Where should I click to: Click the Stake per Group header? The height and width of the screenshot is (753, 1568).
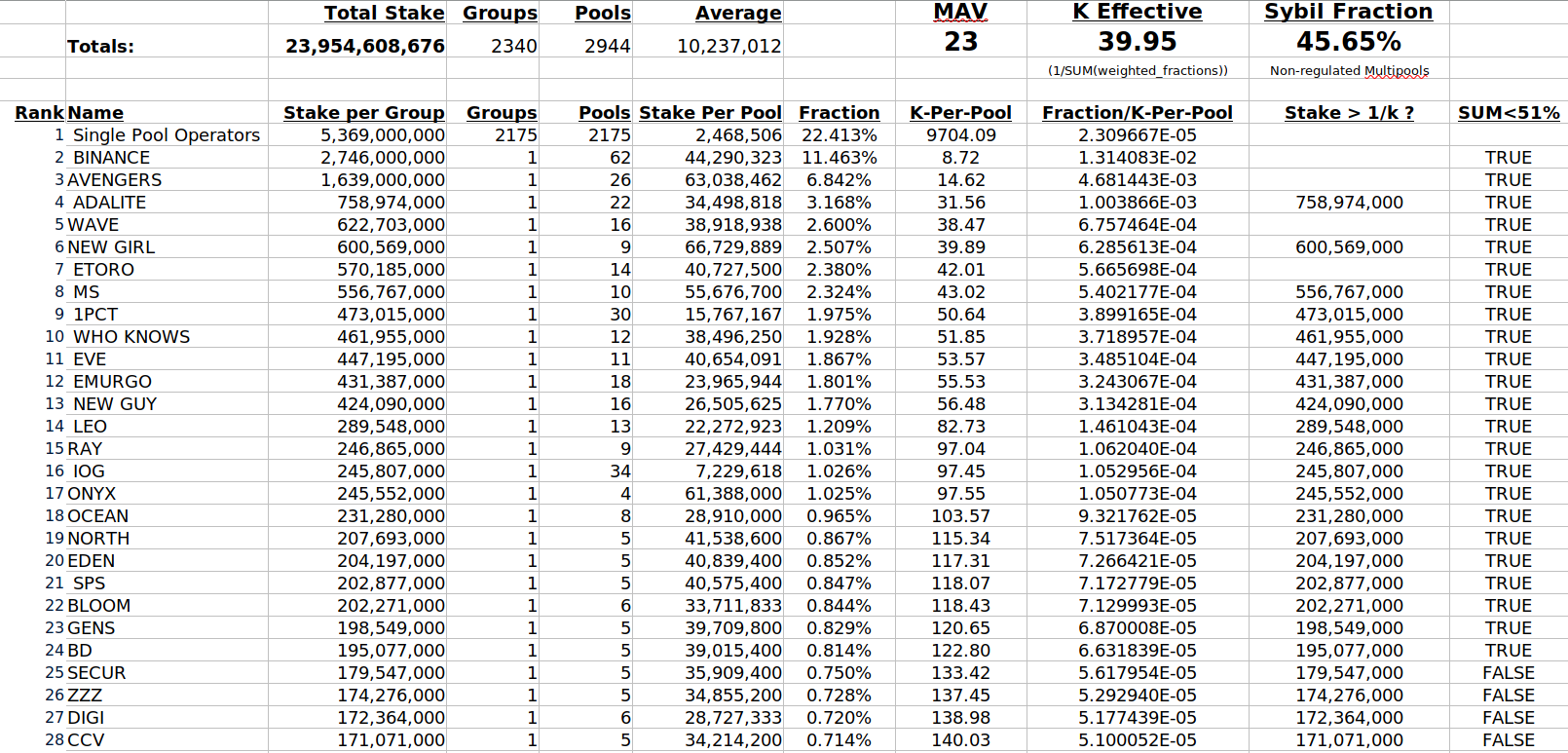tap(363, 113)
